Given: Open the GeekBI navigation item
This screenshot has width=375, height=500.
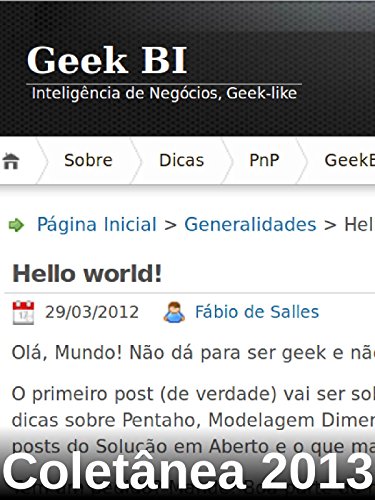Looking at the screenshot, I should tap(350, 160).
